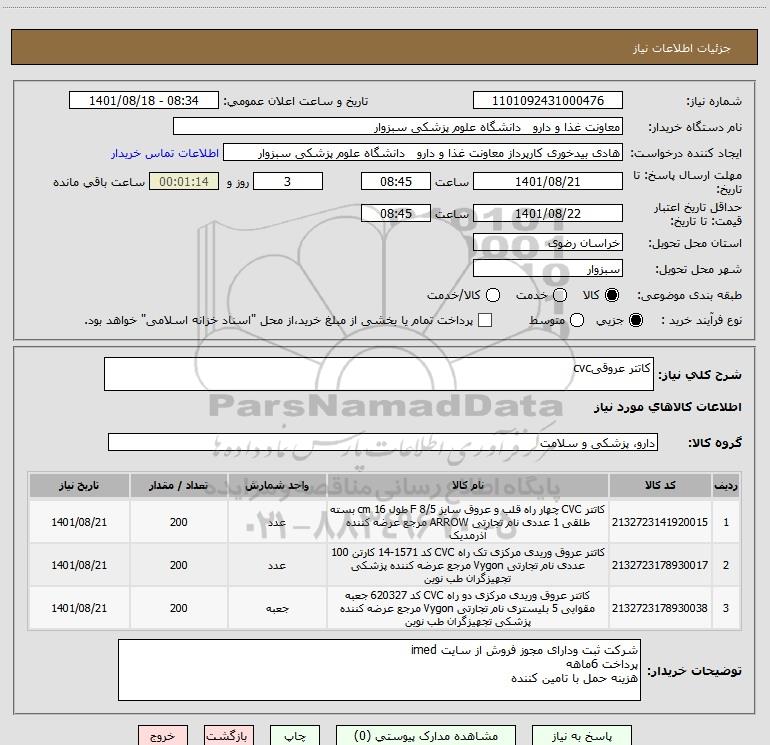Click مشاهده مدارک پیوستی (0) button
The image size is (770, 745).
(426, 736)
